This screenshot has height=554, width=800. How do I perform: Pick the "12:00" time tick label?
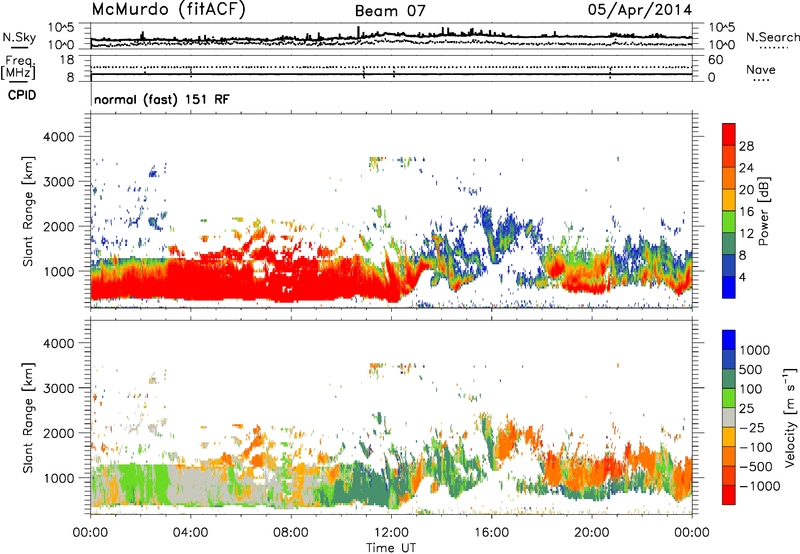click(x=391, y=533)
